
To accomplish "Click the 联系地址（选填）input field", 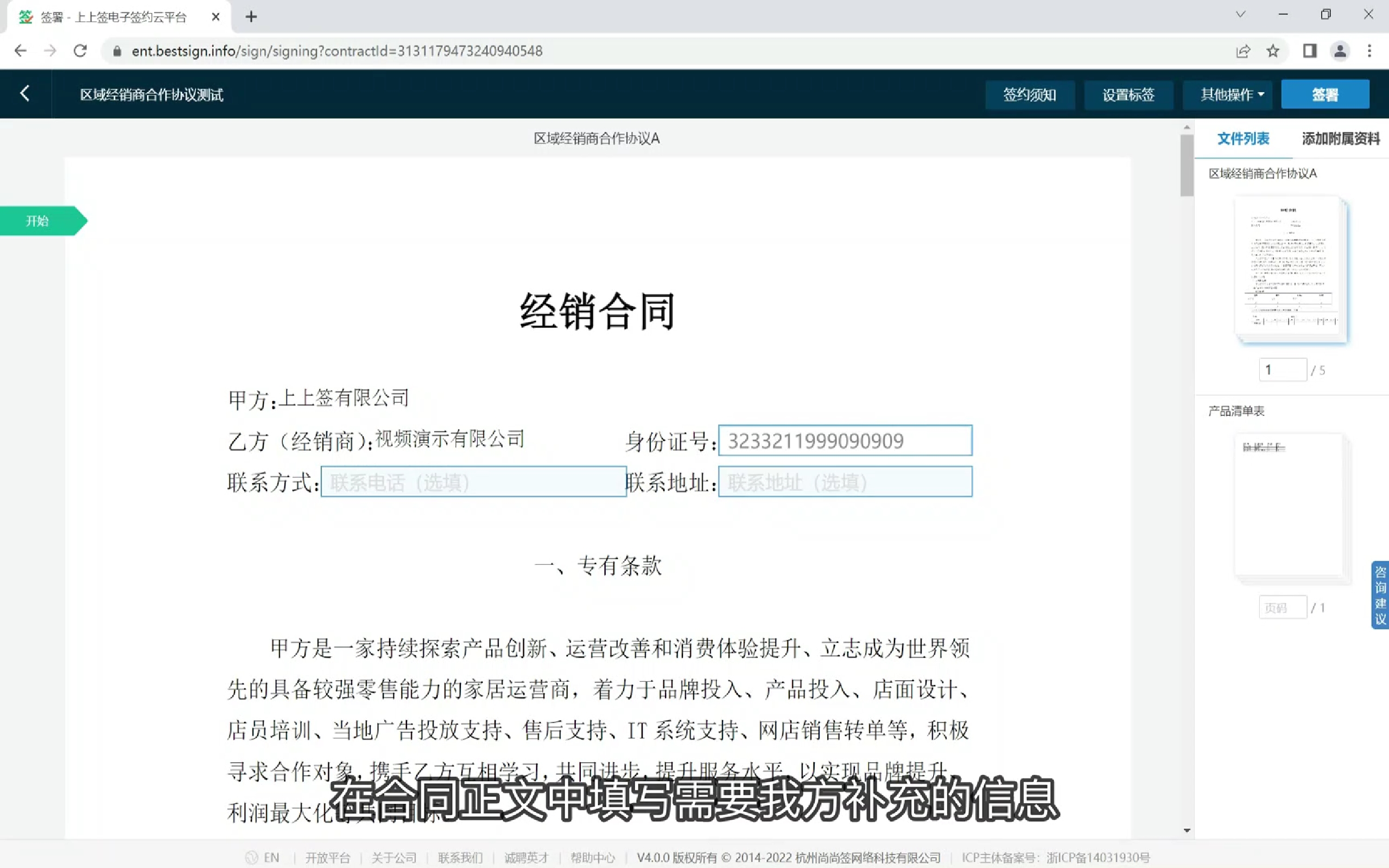I will pyautogui.click(x=845, y=481).
